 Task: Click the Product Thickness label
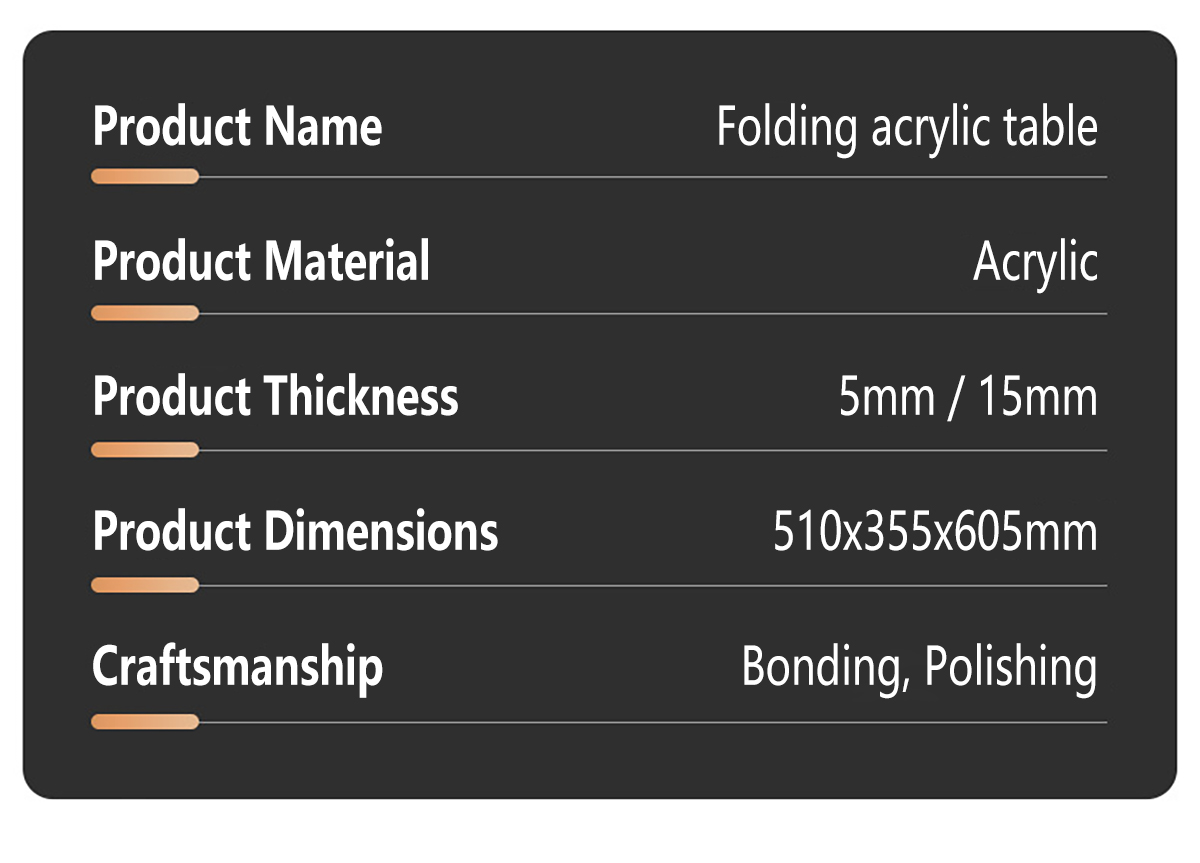click(x=275, y=396)
